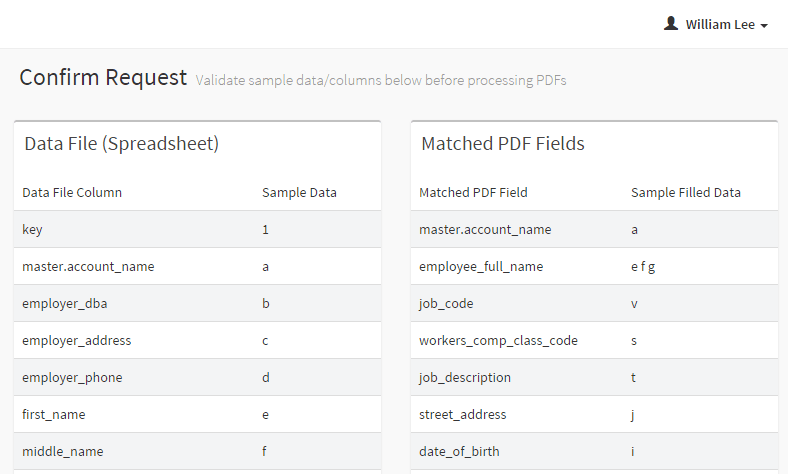Select the employer_phone row

[x=198, y=377]
